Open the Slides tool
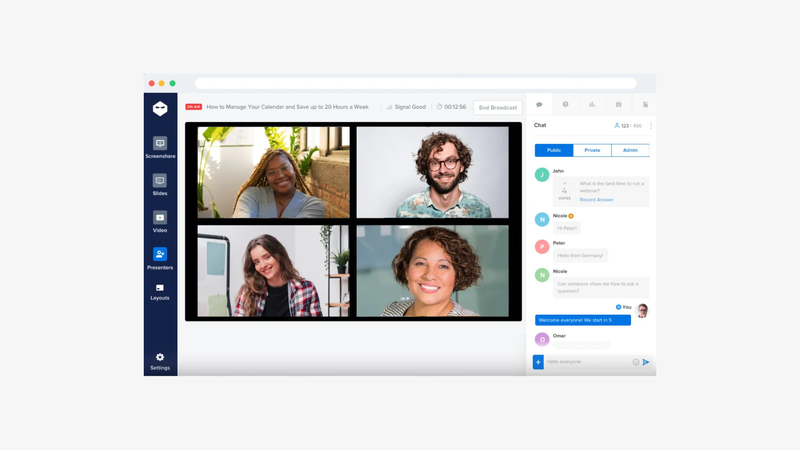The height and width of the screenshot is (450, 800). [x=160, y=185]
